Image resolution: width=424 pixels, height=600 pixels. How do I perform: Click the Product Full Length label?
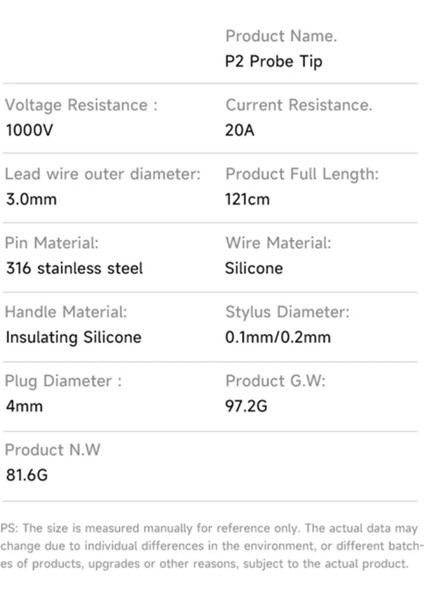pyautogui.click(x=302, y=174)
